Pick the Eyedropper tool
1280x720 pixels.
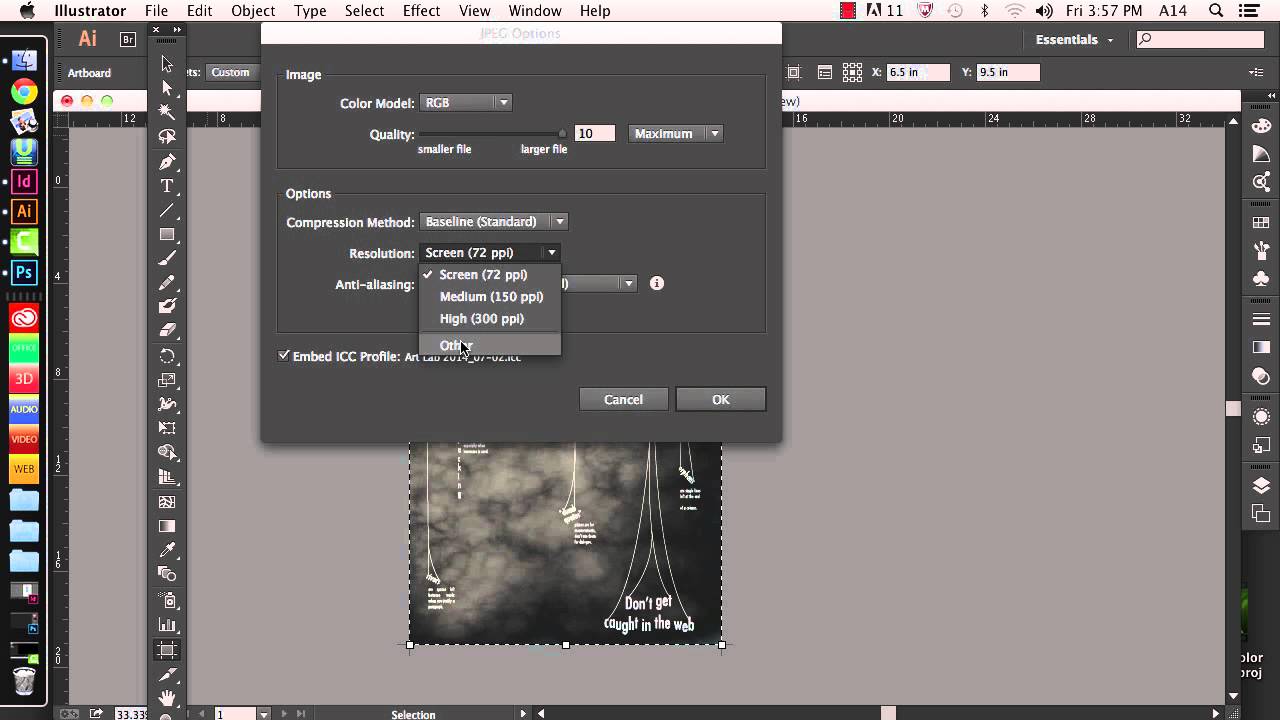(167, 550)
